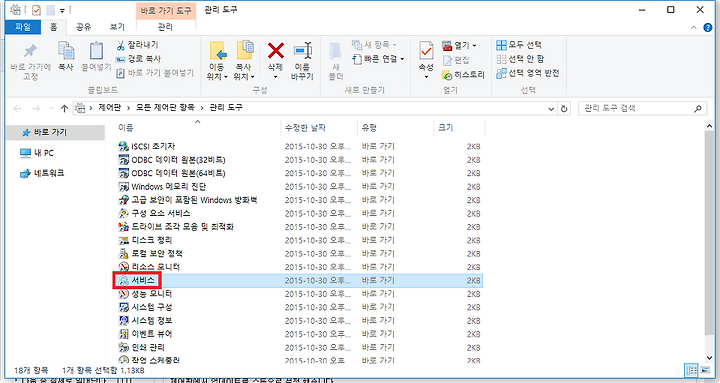This screenshot has height=383, width=720.
Task: Select the ODBC 데이터 원본(32비트) icon
Action: pyautogui.click(x=123, y=159)
